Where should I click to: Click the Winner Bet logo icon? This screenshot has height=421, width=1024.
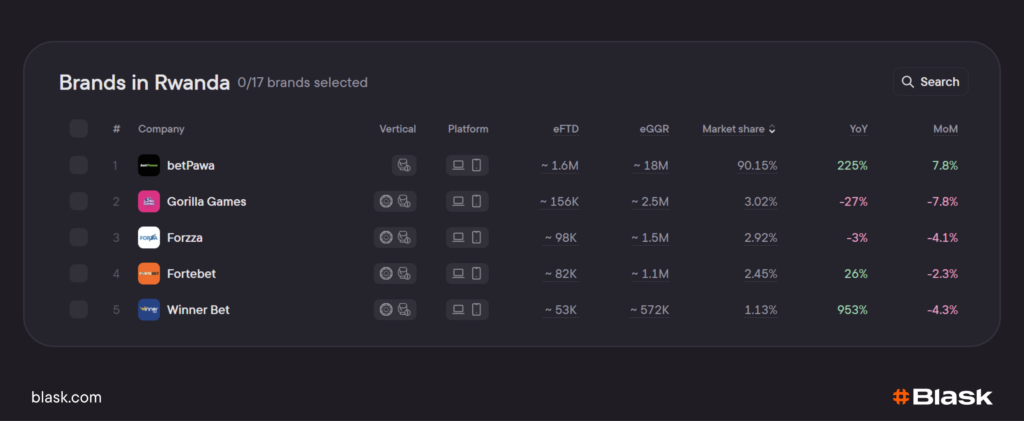click(x=149, y=309)
